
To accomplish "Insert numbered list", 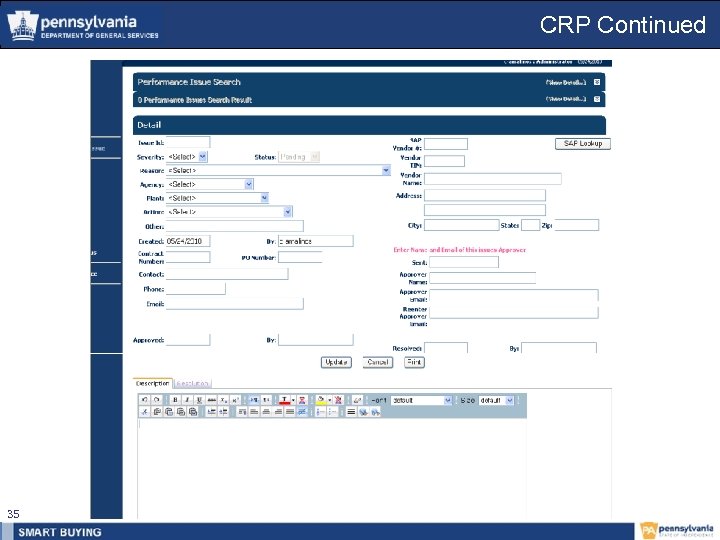I will (x=321, y=412).
